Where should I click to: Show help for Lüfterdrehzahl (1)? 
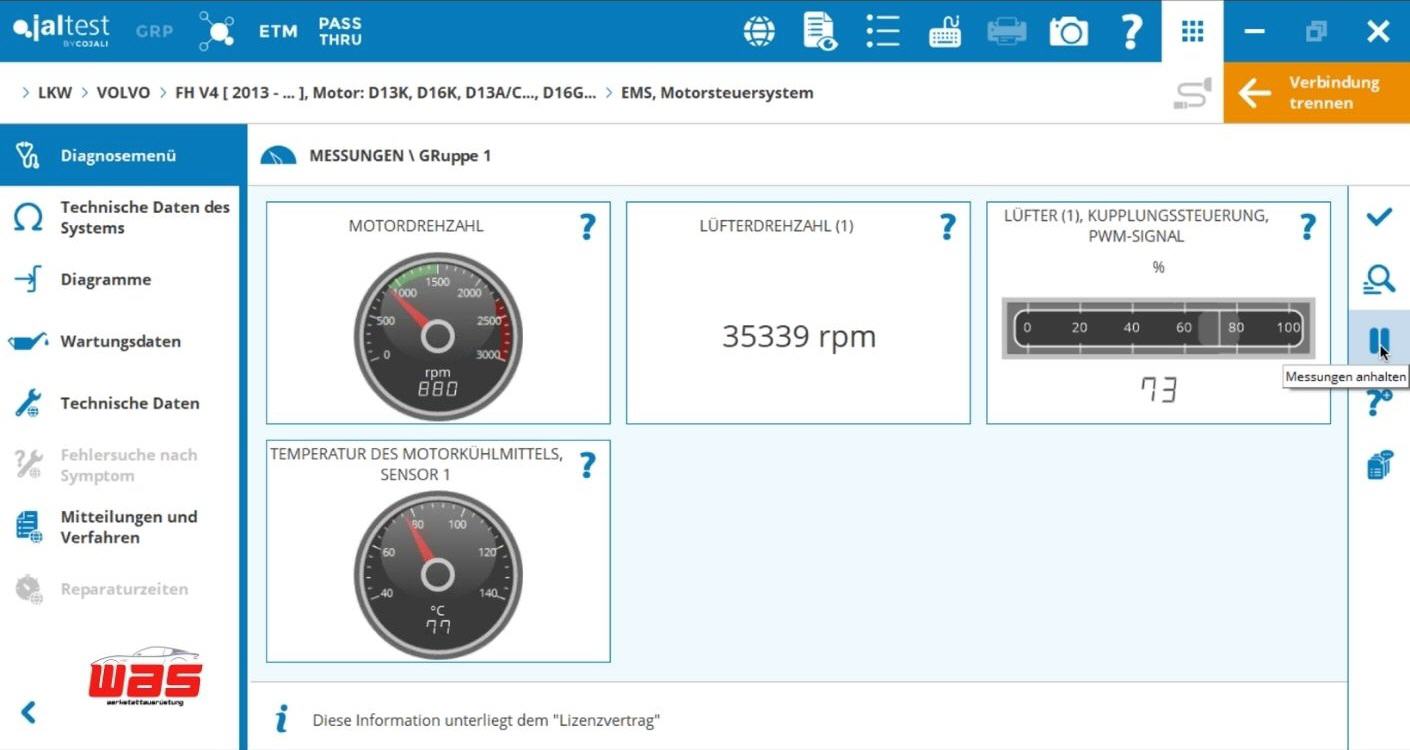(947, 227)
